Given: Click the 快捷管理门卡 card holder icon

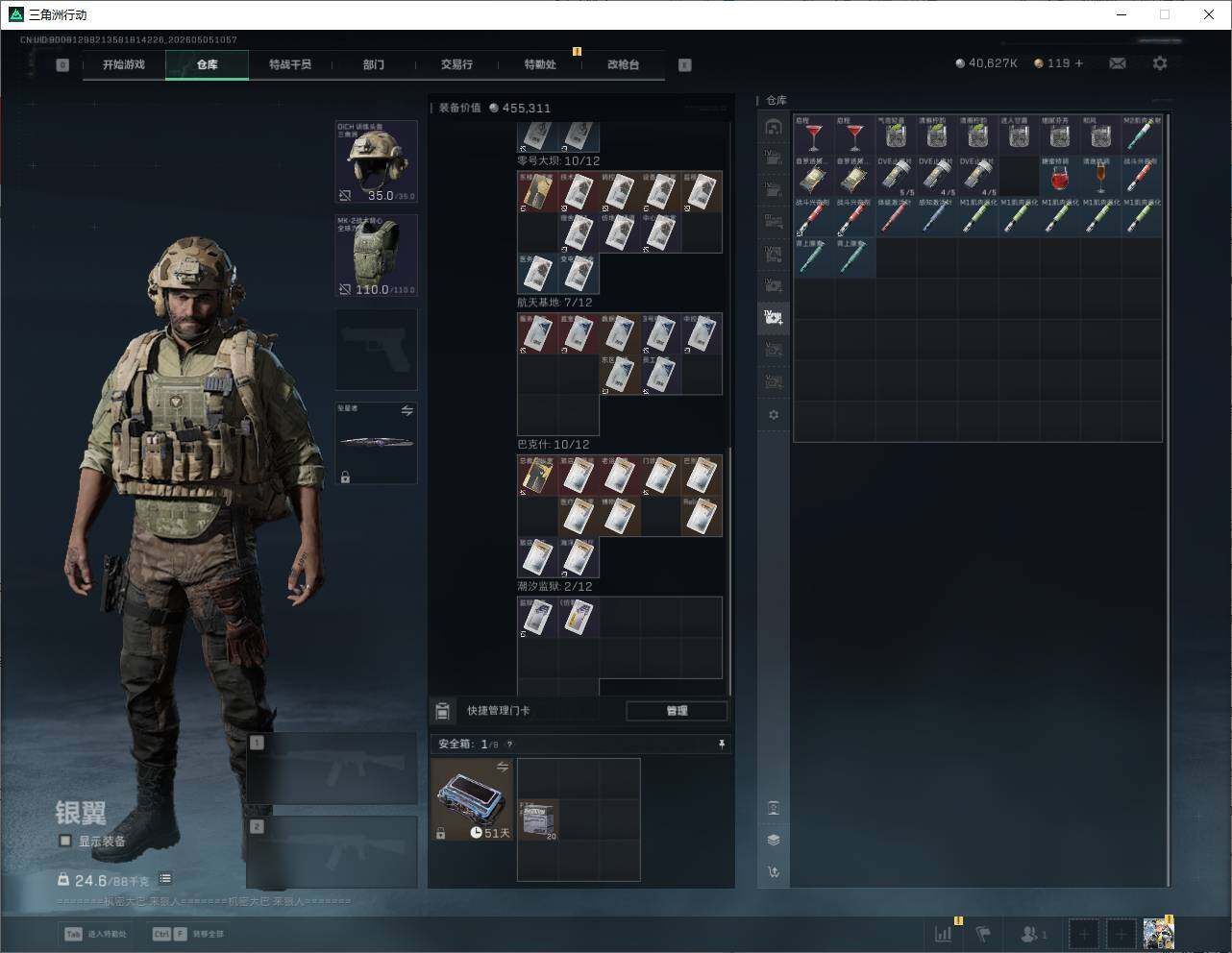Looking at the screenshot, I should tap(442, 711).
